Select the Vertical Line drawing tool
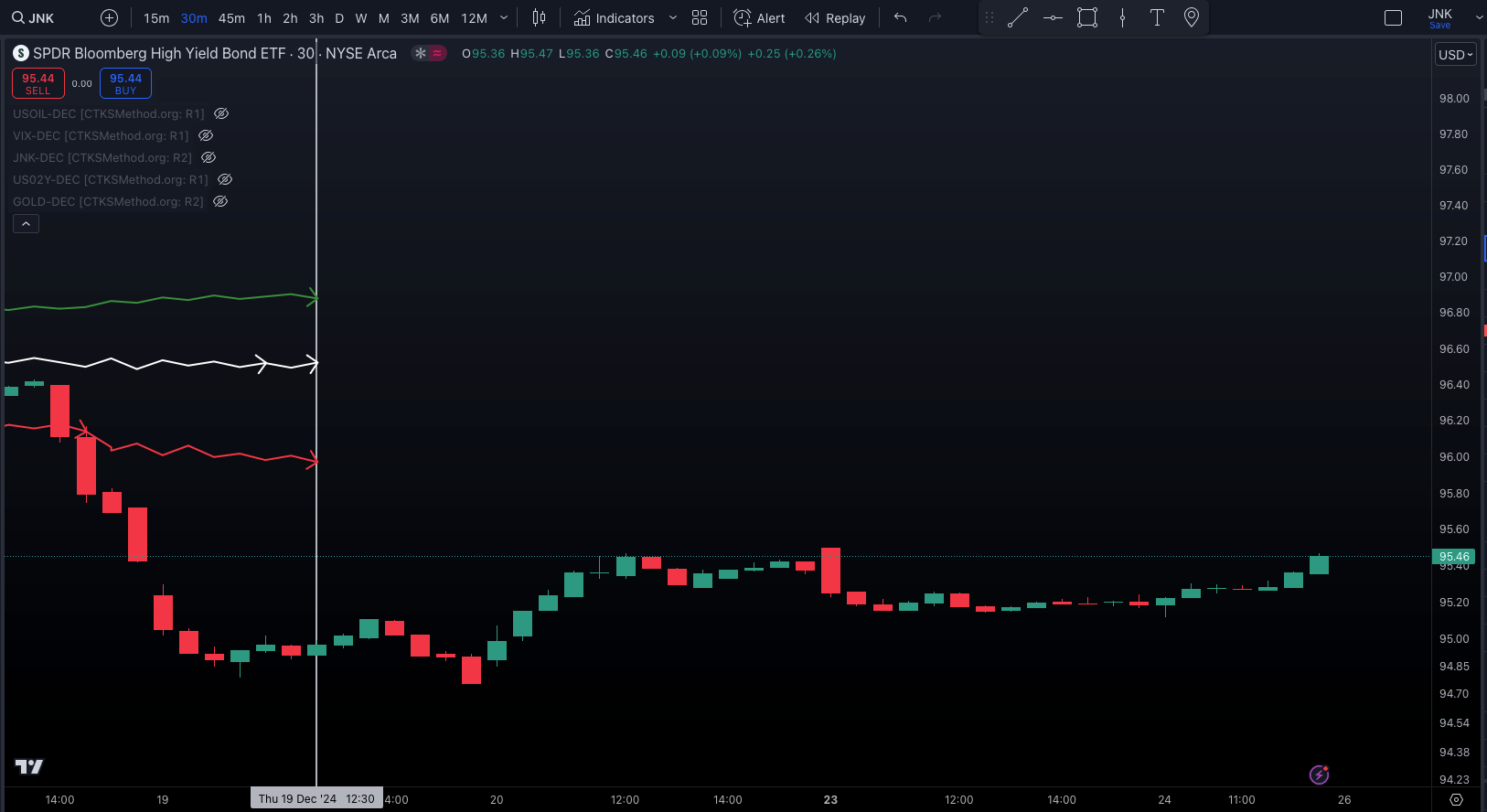The image size is (1487, 812). point(1122,18)
